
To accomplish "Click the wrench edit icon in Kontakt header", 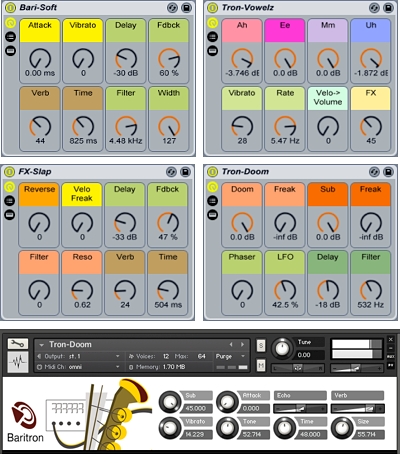I will [18, 344].
